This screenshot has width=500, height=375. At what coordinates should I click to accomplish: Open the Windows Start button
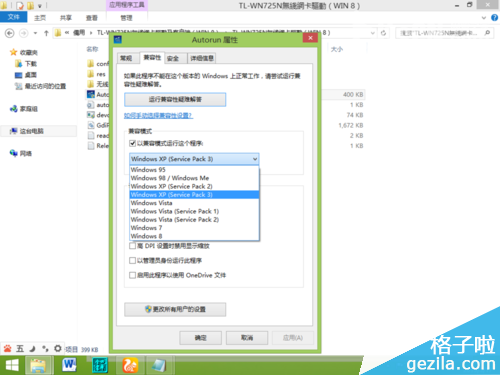[12, 365]
